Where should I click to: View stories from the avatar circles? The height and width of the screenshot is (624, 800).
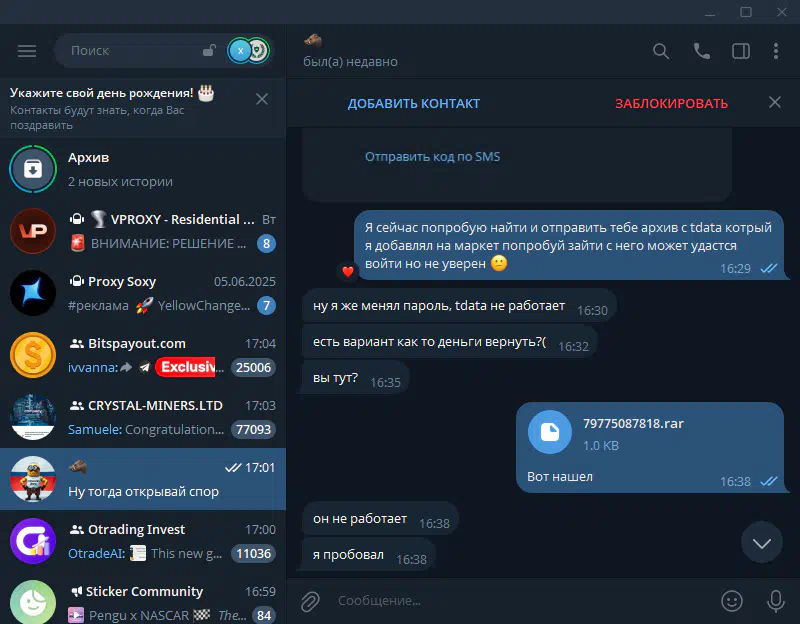248,51
